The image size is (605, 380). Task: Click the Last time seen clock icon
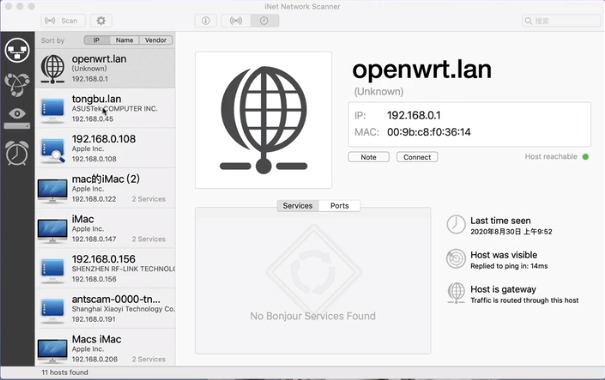pyautogui.click(x=456, y=225)
